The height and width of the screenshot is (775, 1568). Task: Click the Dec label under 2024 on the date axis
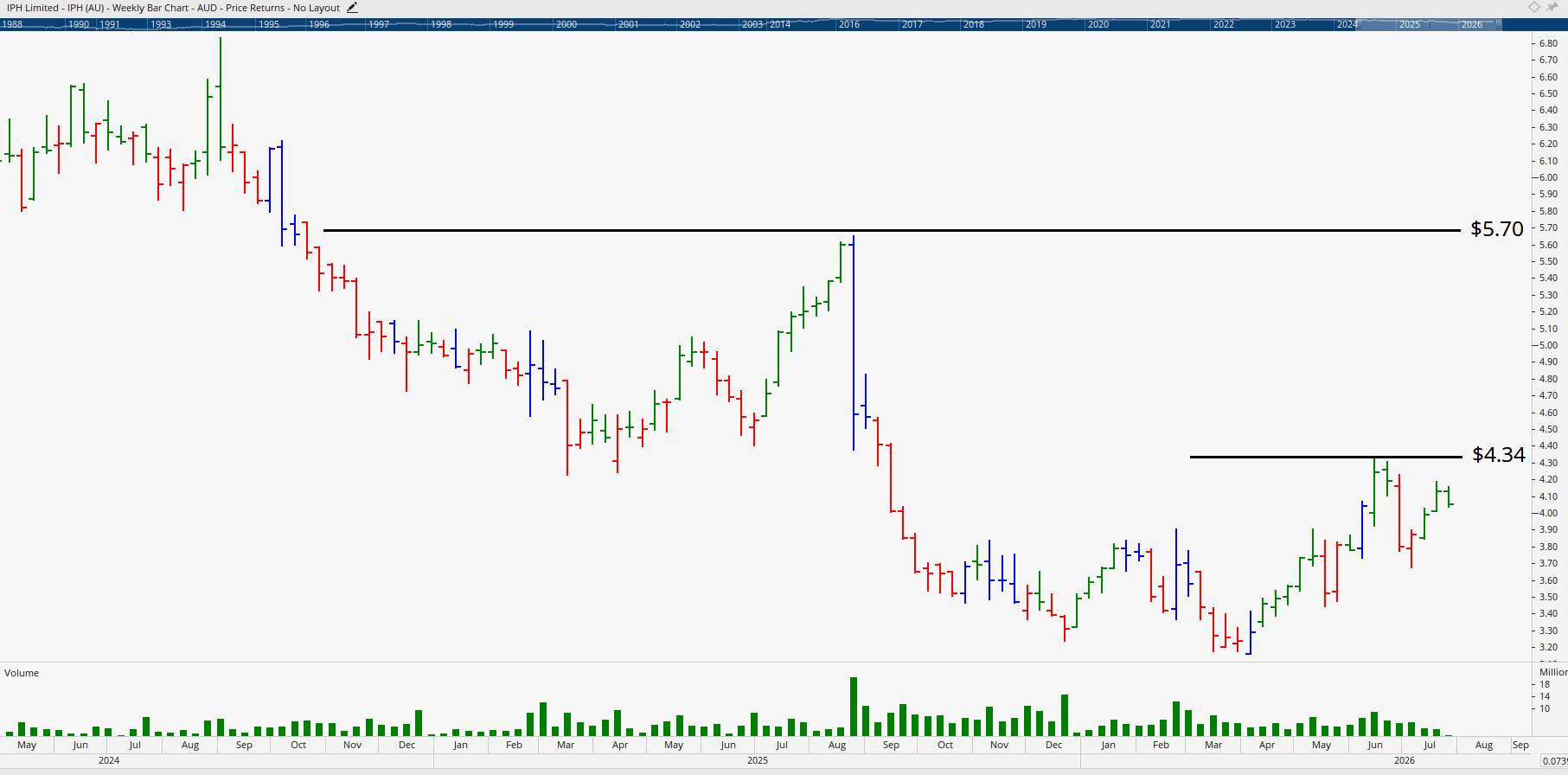[406, 745]
